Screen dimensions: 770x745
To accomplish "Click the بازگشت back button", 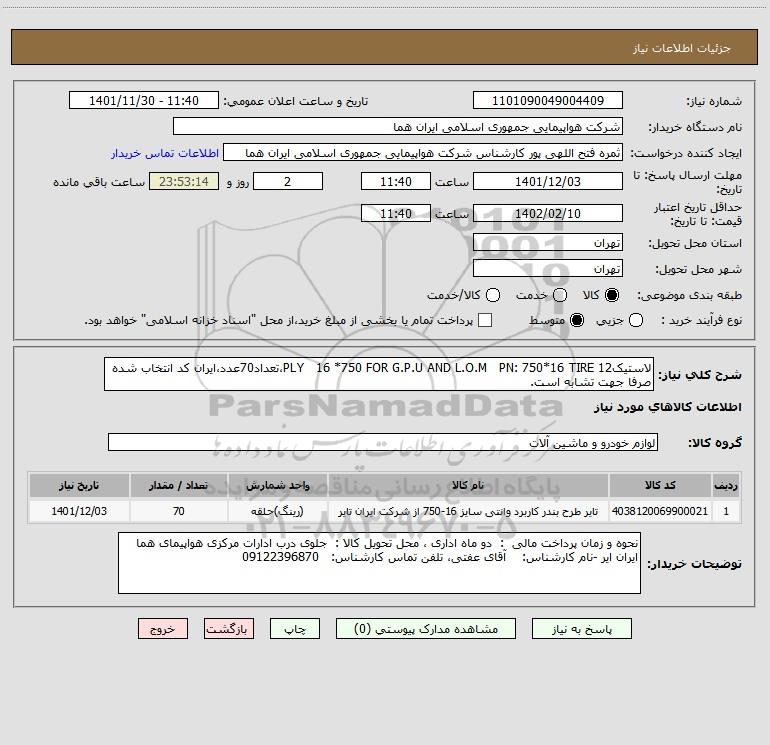I will [229, 629].
